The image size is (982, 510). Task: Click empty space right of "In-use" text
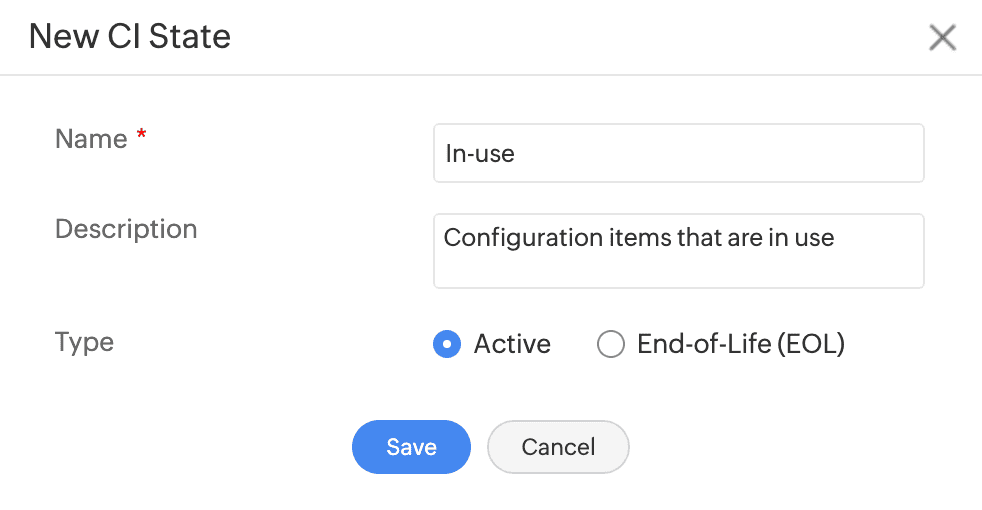tap(720, 154)
